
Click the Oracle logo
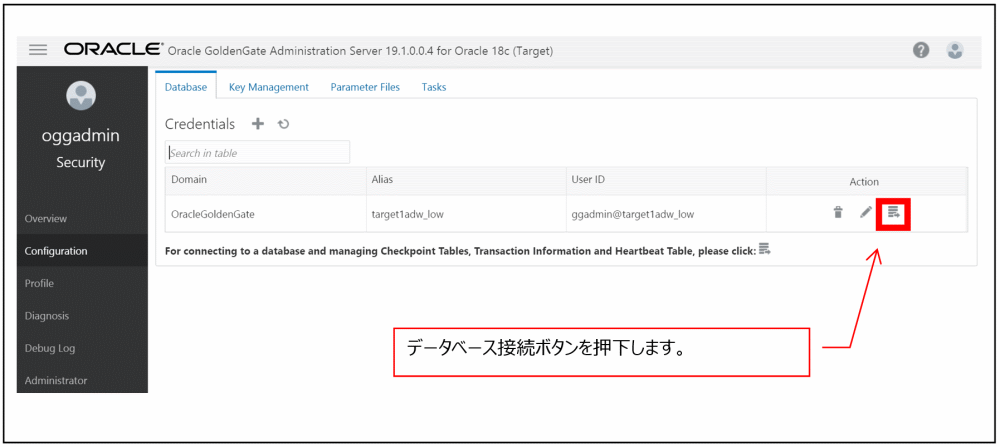point(114,50)
